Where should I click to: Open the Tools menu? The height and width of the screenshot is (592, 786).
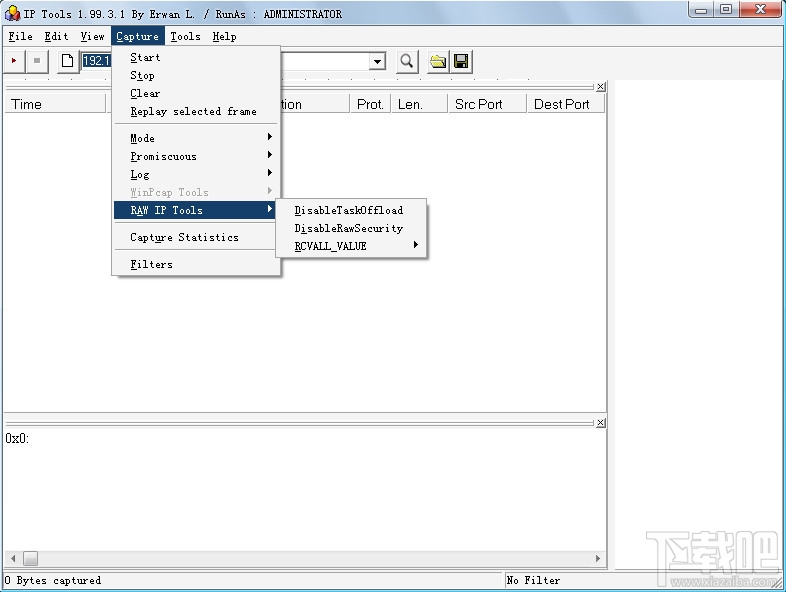pyautogui.click(x=185, y=37)
